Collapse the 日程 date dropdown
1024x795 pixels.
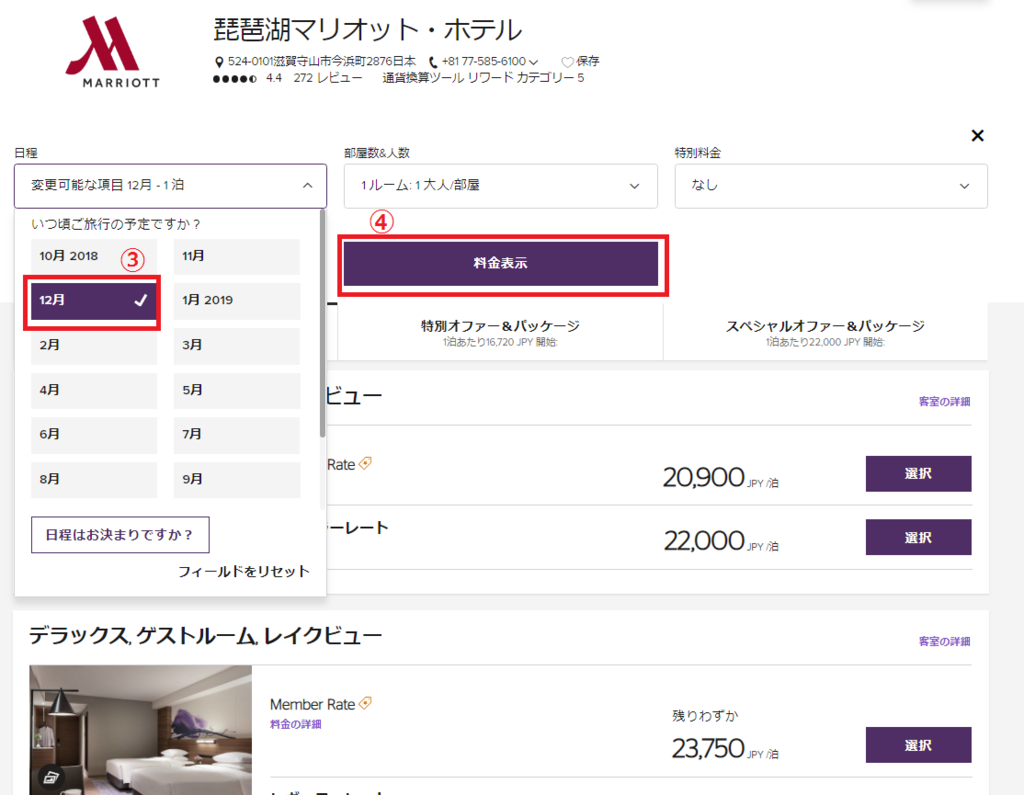pyautogui.click(x=170, y=186)
